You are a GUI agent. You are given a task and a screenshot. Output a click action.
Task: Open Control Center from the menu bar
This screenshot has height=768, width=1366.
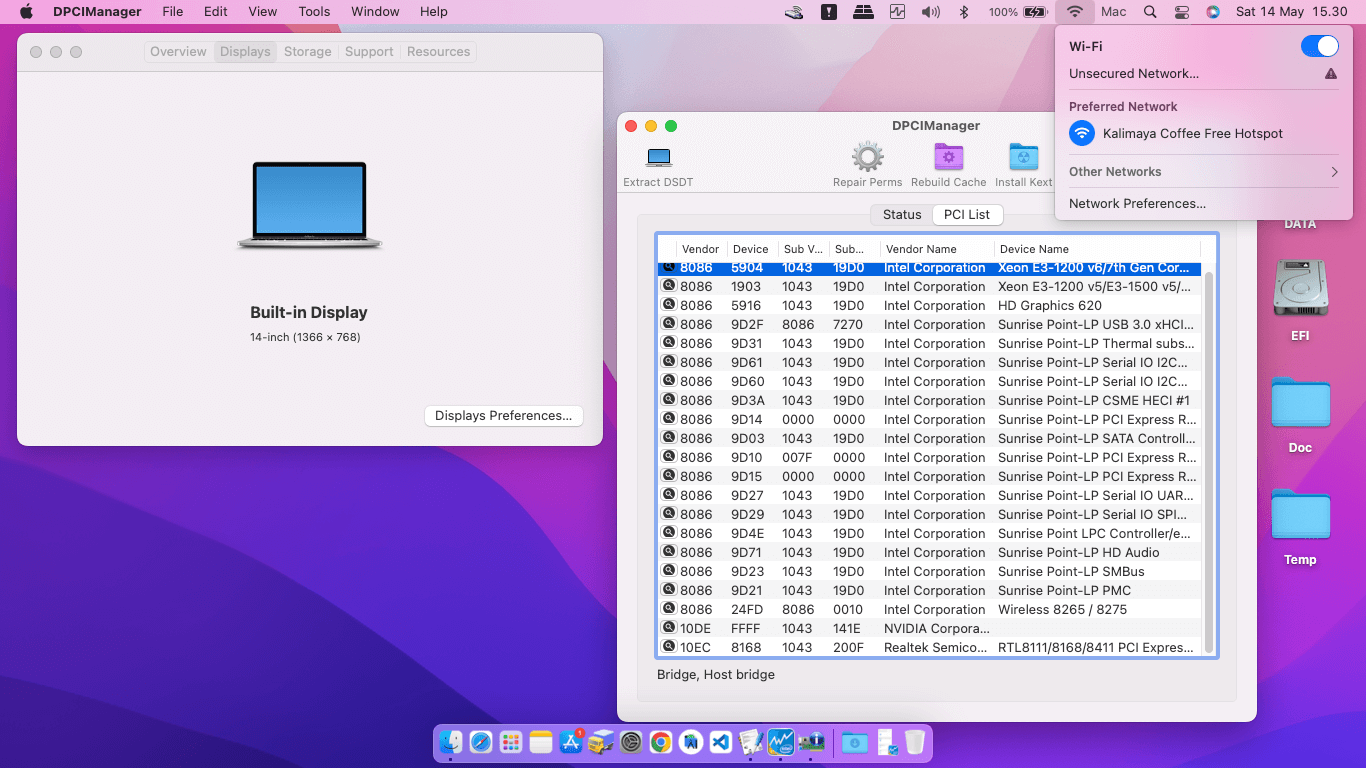pyautogui.click(x=1181, y=12)
